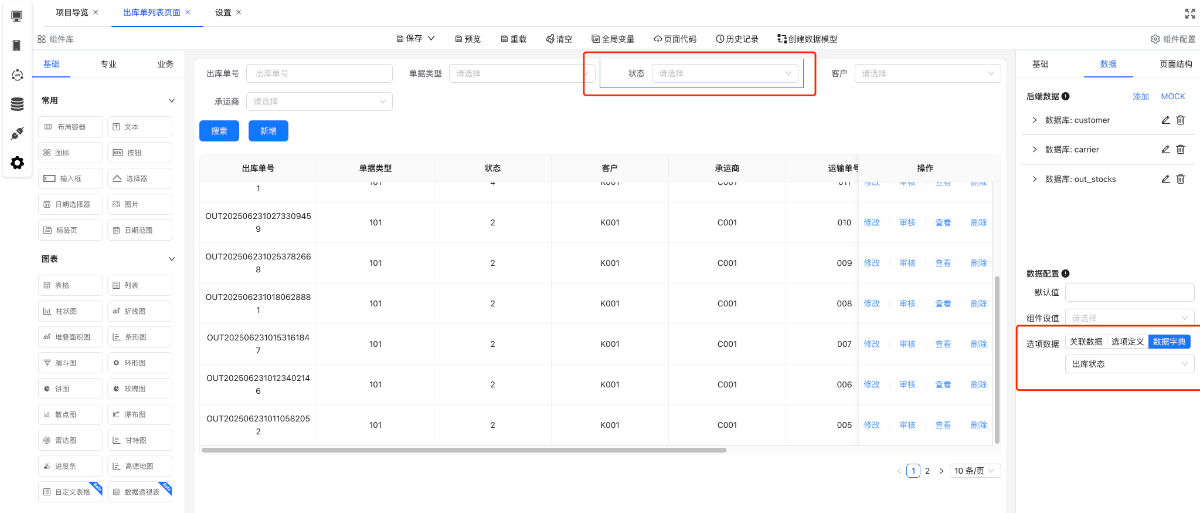Viewport: 1200px width, 513px height.
Task: Select the 按钮 button component
Action: click(140, 153)
